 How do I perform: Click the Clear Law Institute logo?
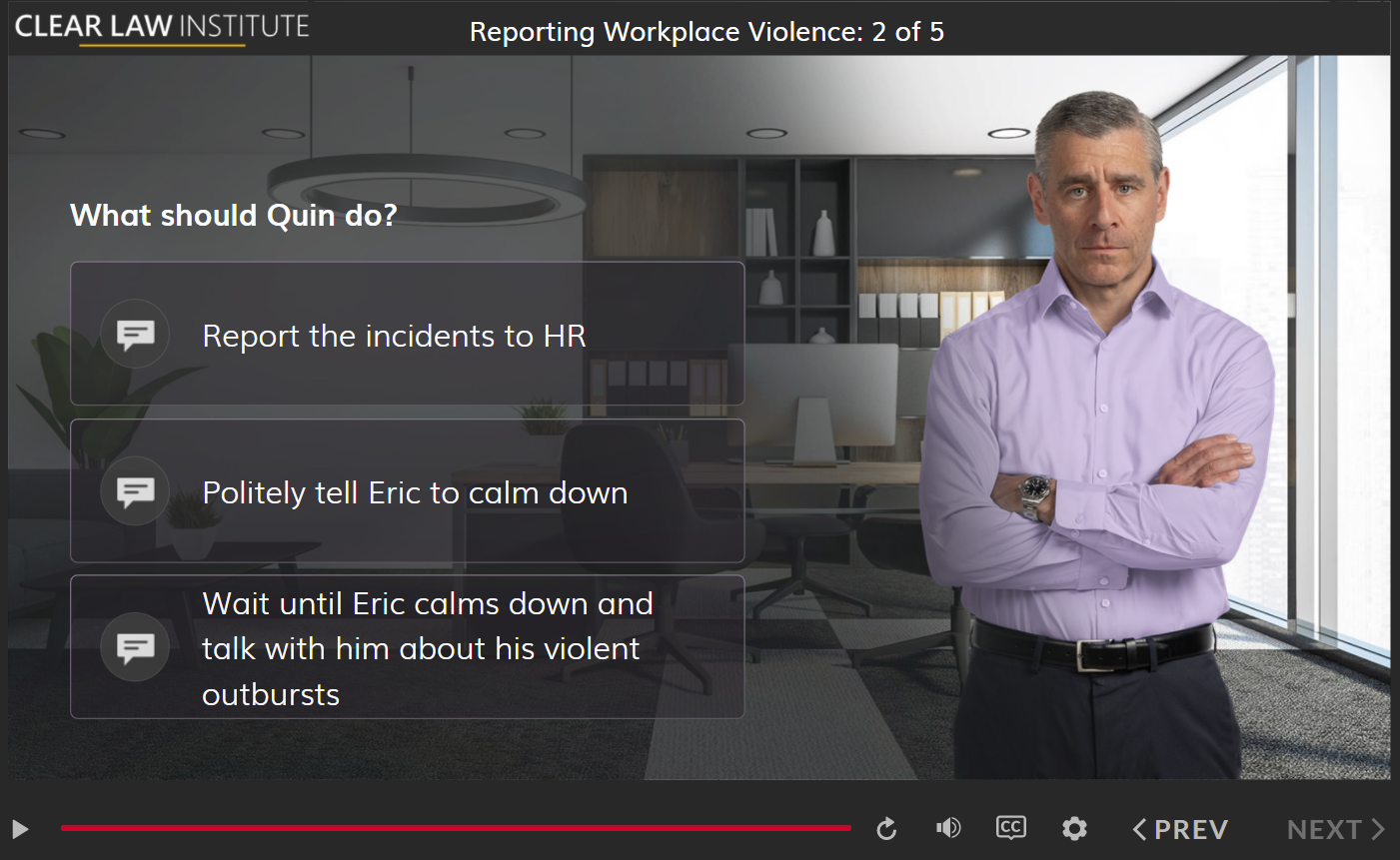click(x=162, y=28)
